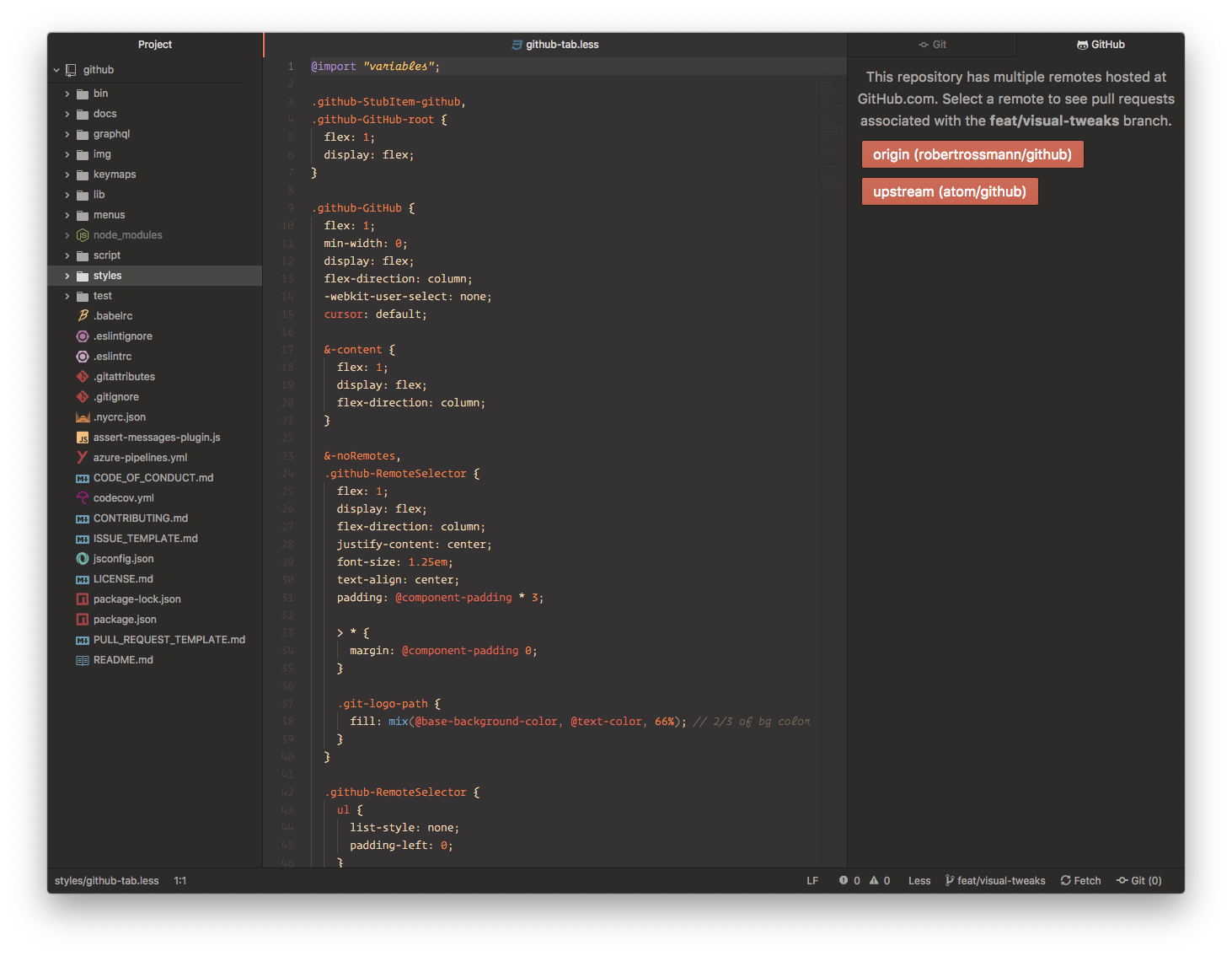1232x956 pixels.
Task: Click the warning count icon in status bar
Action: tap(874, 880)
